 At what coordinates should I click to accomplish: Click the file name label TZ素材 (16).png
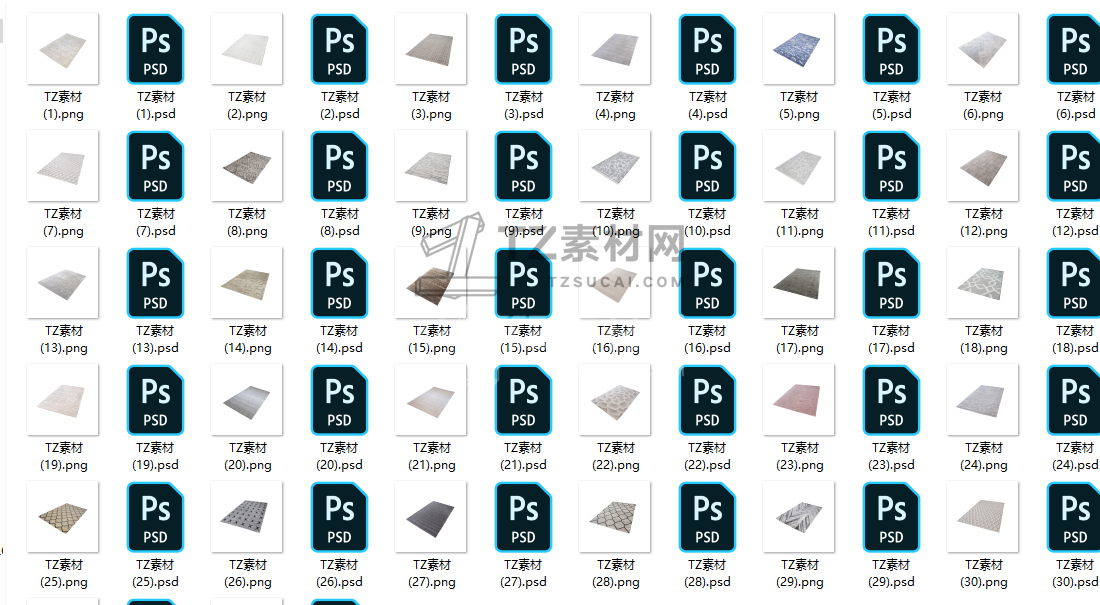[x=615, y=340]
